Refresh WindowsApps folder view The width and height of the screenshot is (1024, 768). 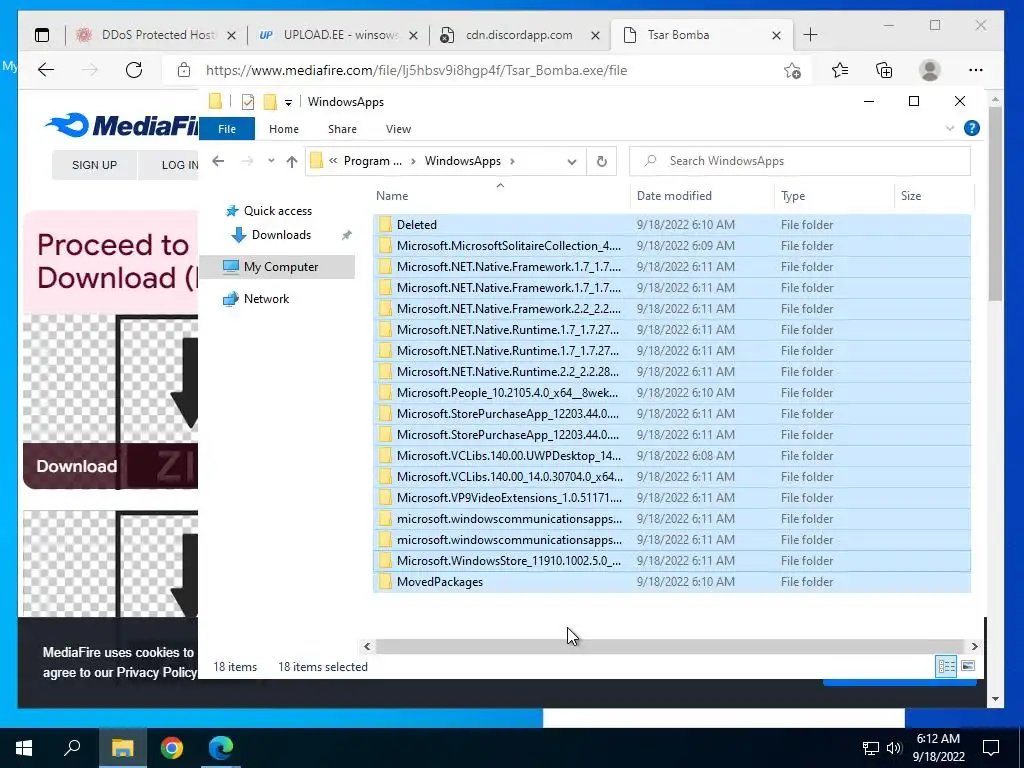601,161
